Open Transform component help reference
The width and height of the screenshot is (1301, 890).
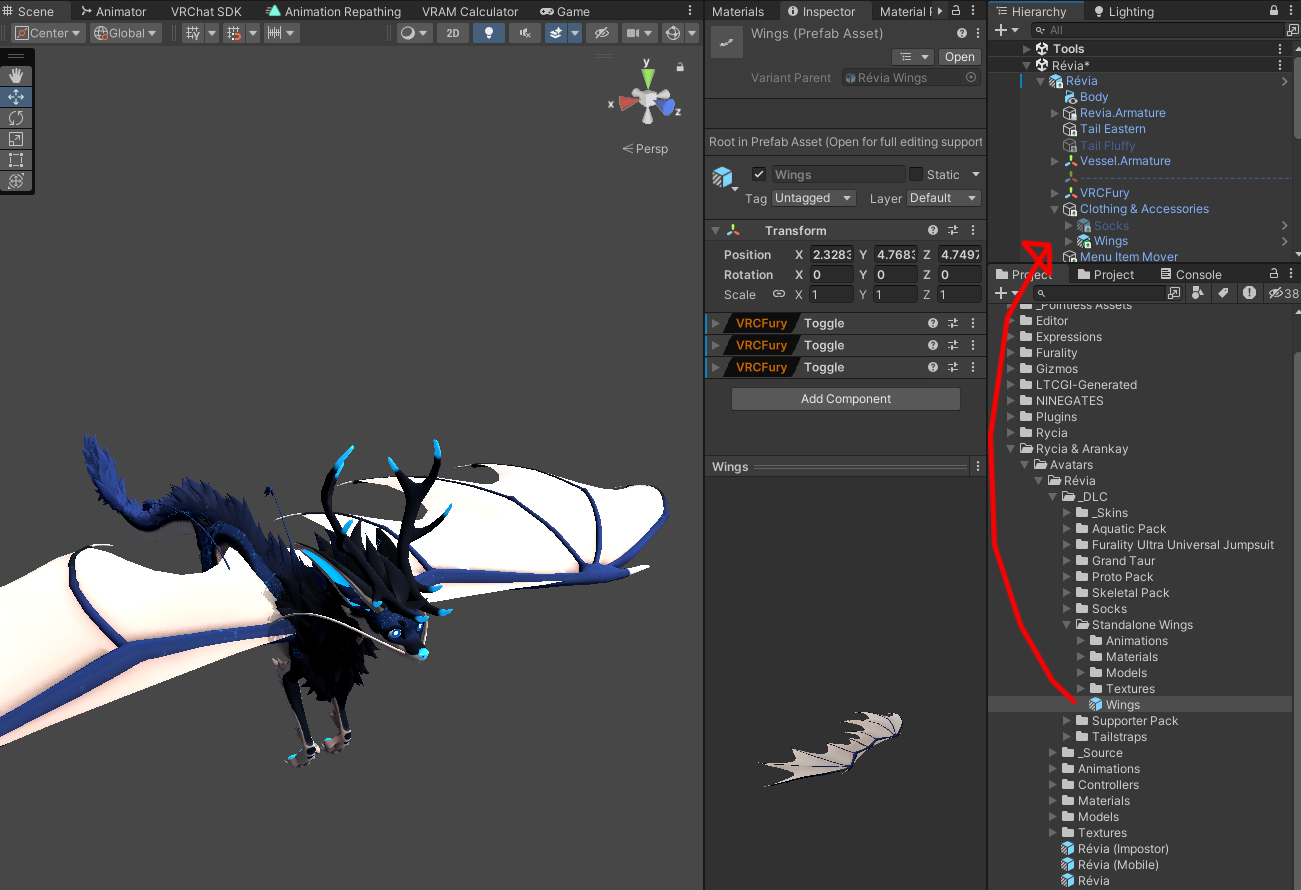coord(933,231)
